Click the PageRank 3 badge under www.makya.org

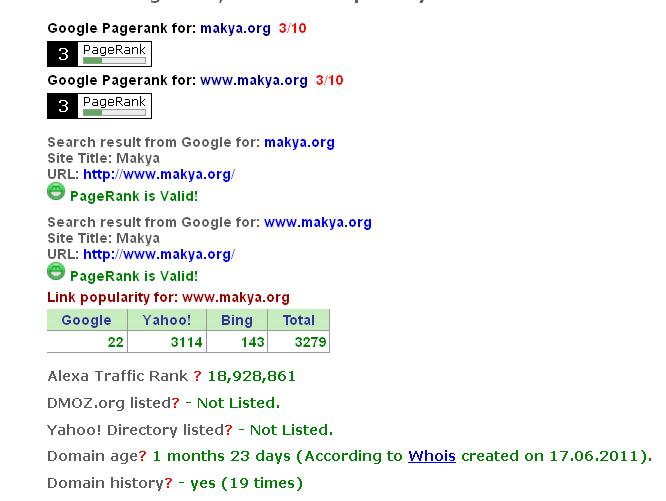pyautogui.click(x=99, y=106)
